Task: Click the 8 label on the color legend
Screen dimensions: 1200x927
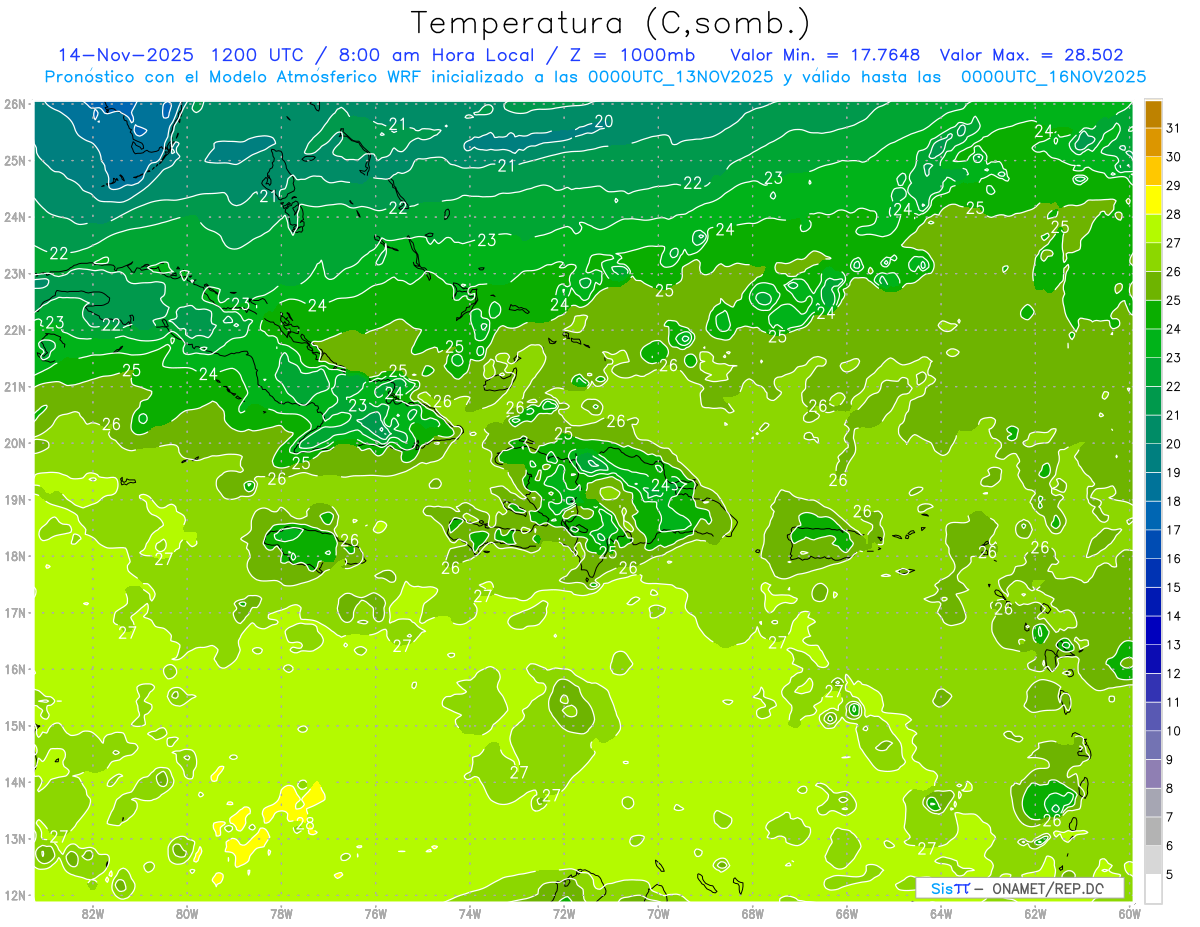Action: [x=1170, y=788]
